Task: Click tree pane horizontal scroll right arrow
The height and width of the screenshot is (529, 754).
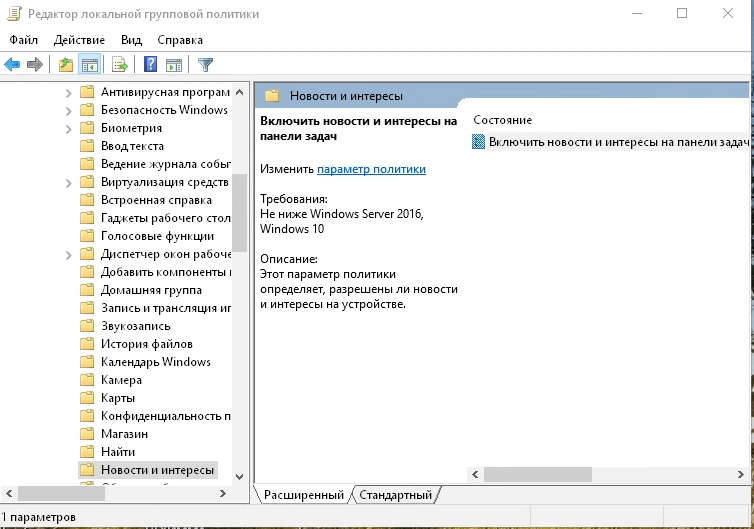Action: click(x=223, y=493)
